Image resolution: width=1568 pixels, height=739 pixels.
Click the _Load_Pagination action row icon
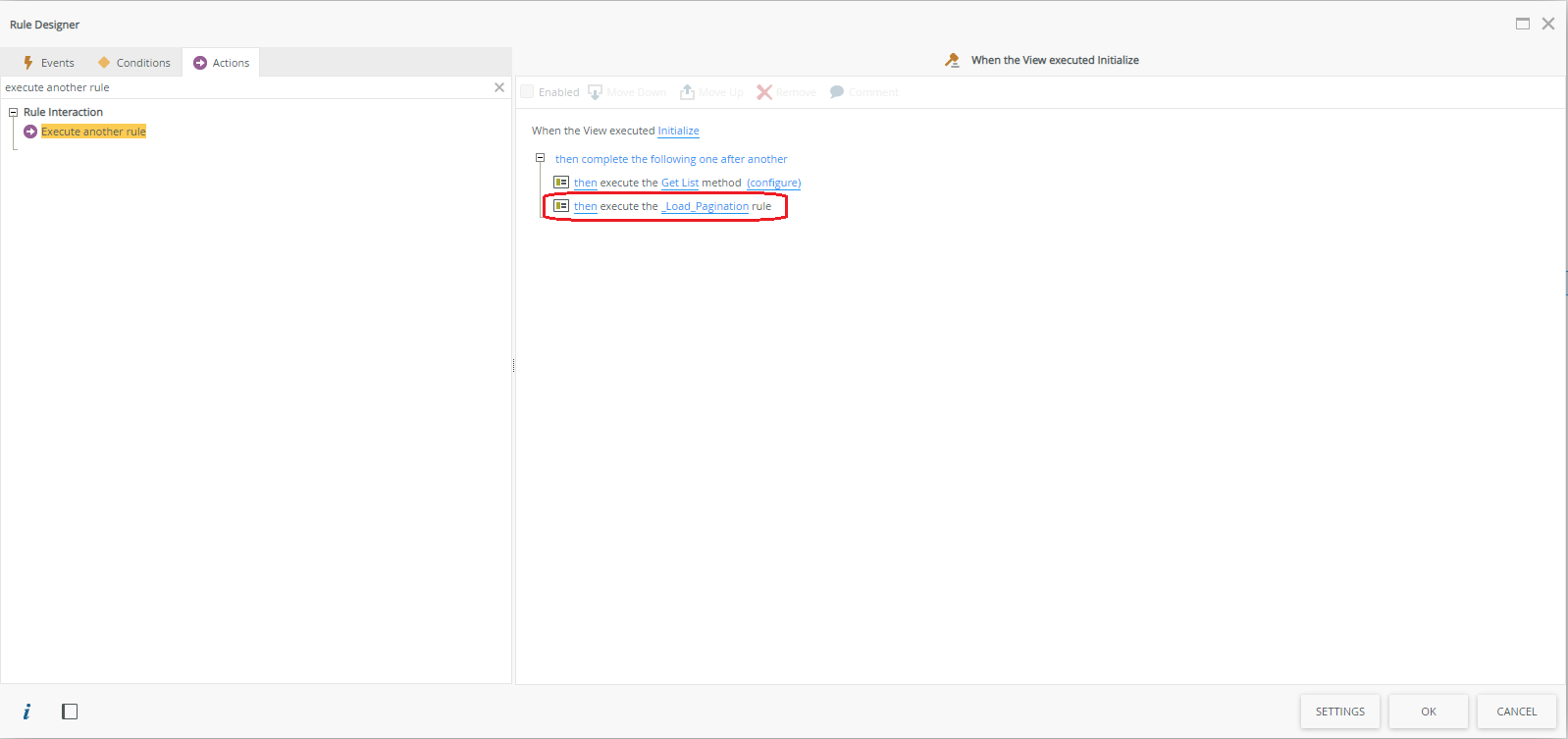[x=561, y=206]
